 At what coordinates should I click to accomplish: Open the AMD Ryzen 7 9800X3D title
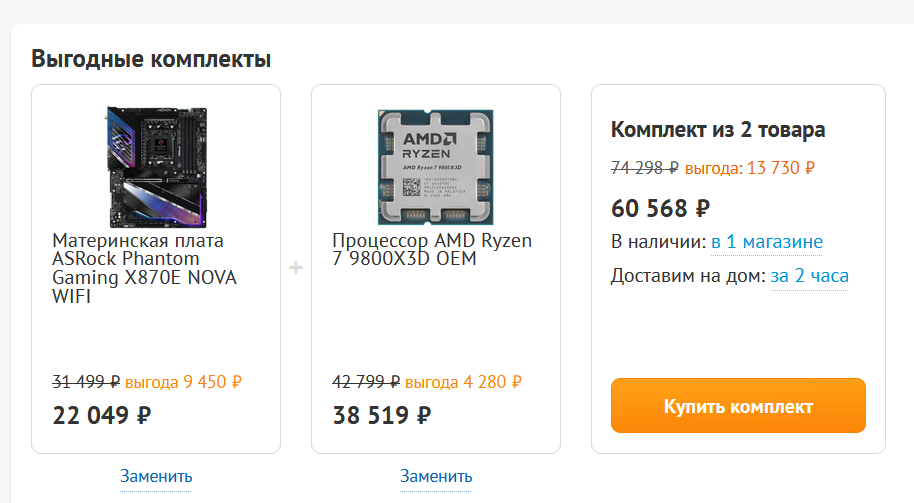[x=432, y=250]
